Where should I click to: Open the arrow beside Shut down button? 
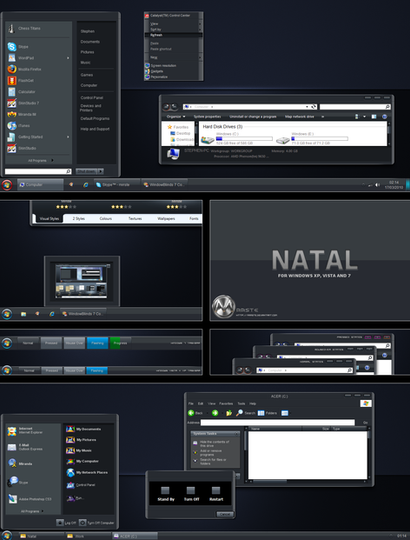coord(100,171)
